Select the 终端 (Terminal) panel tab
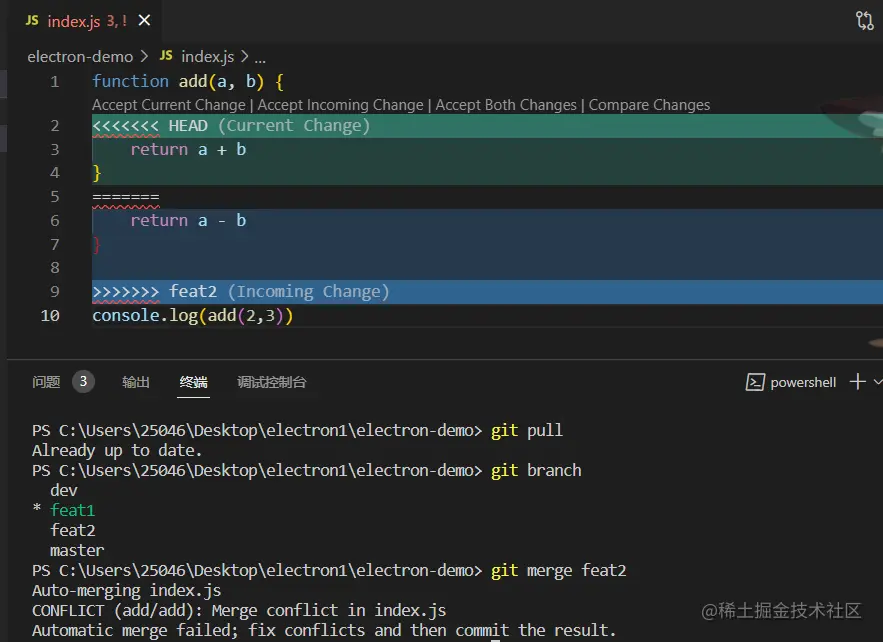The height and width of the screenshot is (642, 883). point(193,382)
